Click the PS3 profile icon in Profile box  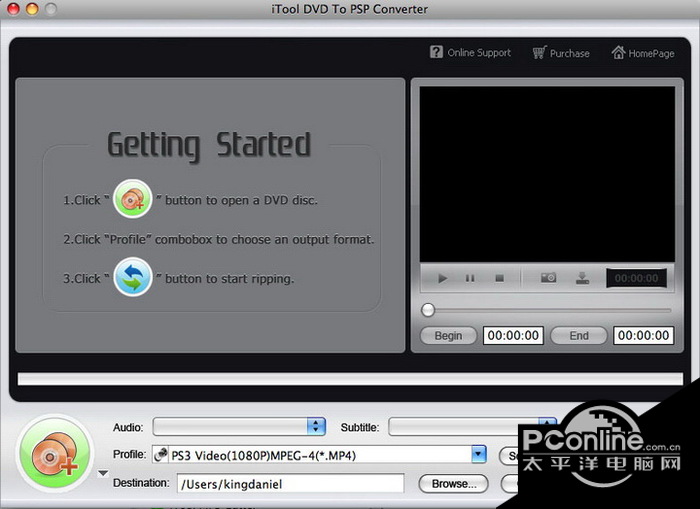[x=161, y=455]
